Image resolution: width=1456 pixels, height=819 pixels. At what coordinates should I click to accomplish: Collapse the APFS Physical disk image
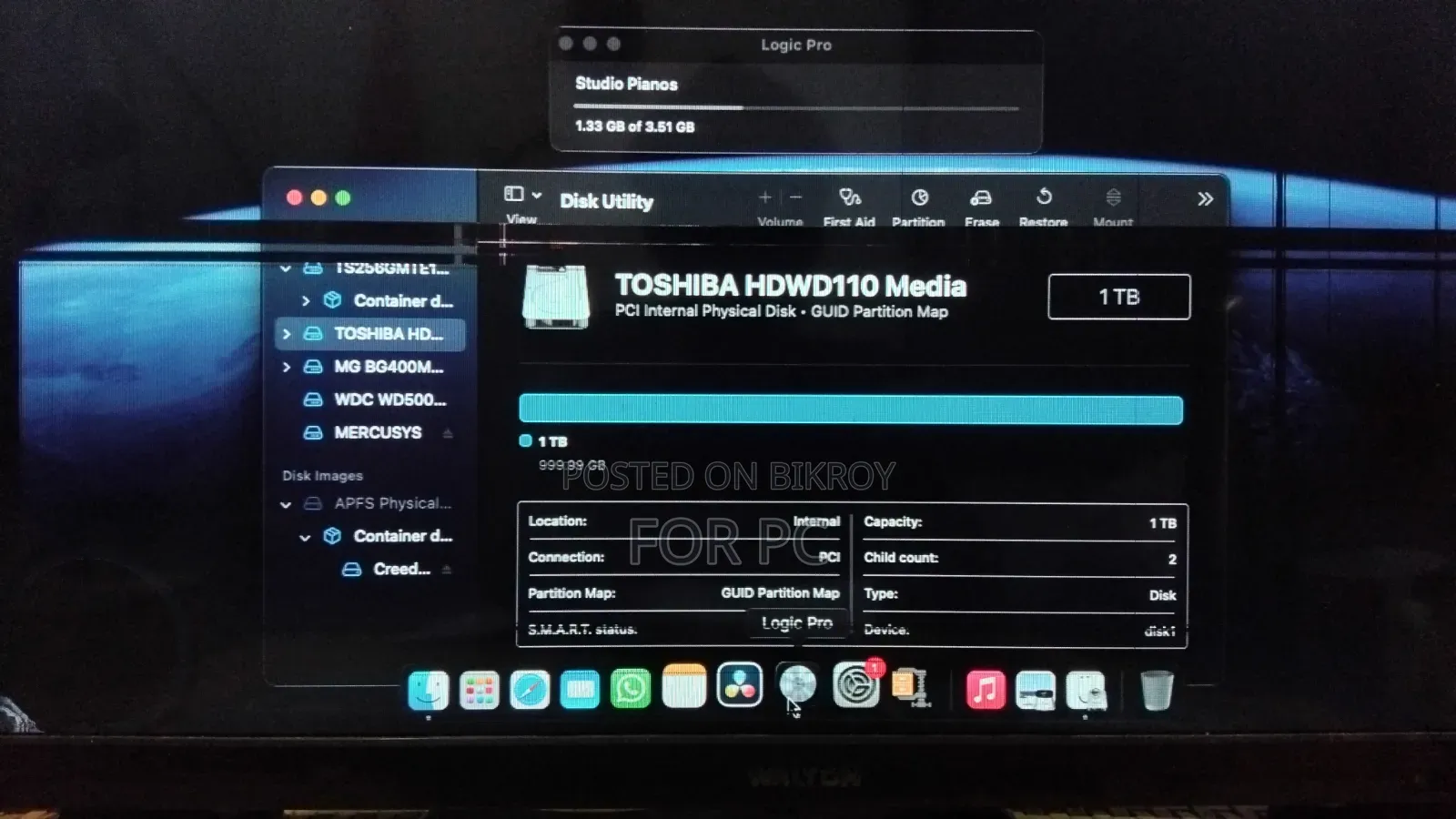click(x=286, y=504)
